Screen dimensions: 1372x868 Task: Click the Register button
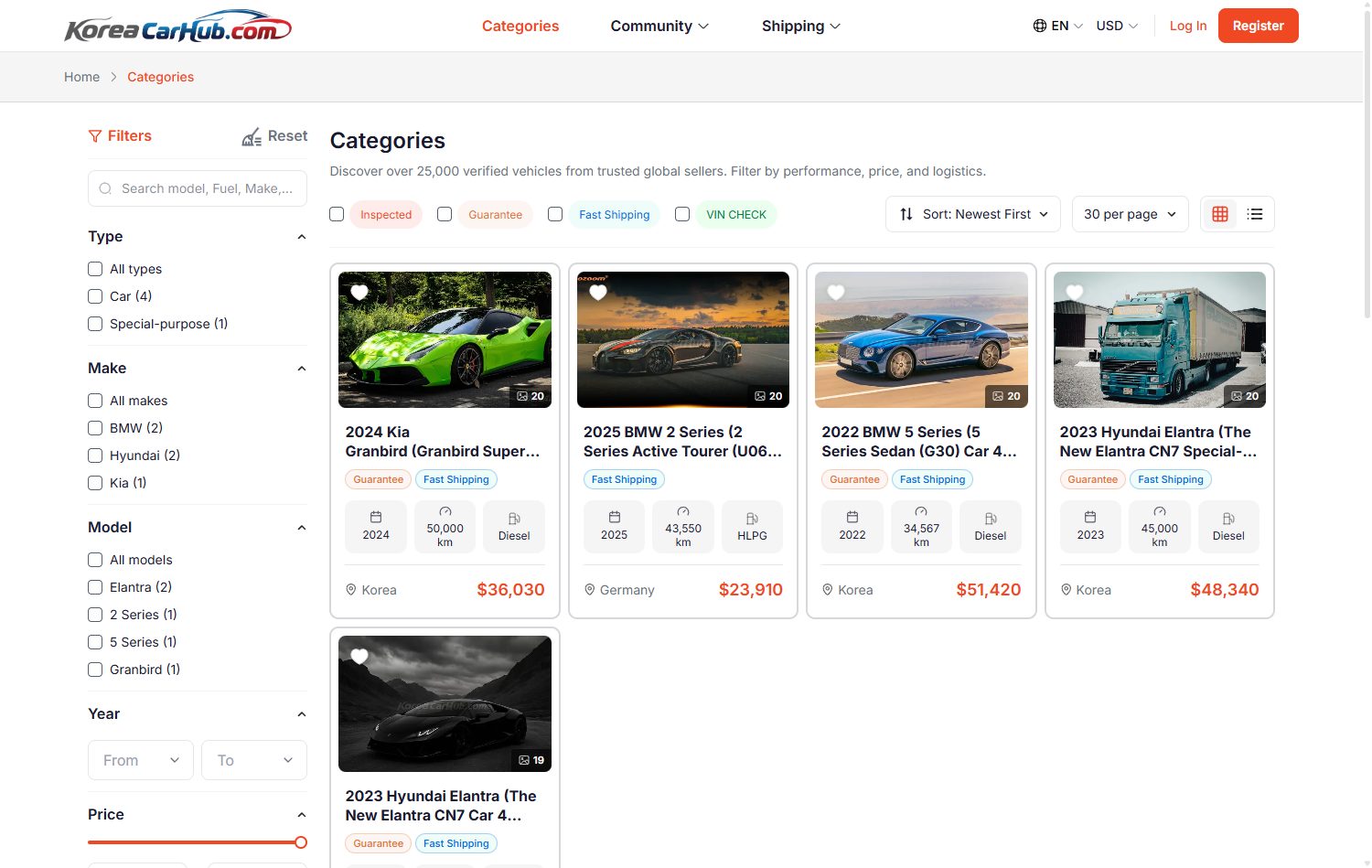coord(1259,26)
